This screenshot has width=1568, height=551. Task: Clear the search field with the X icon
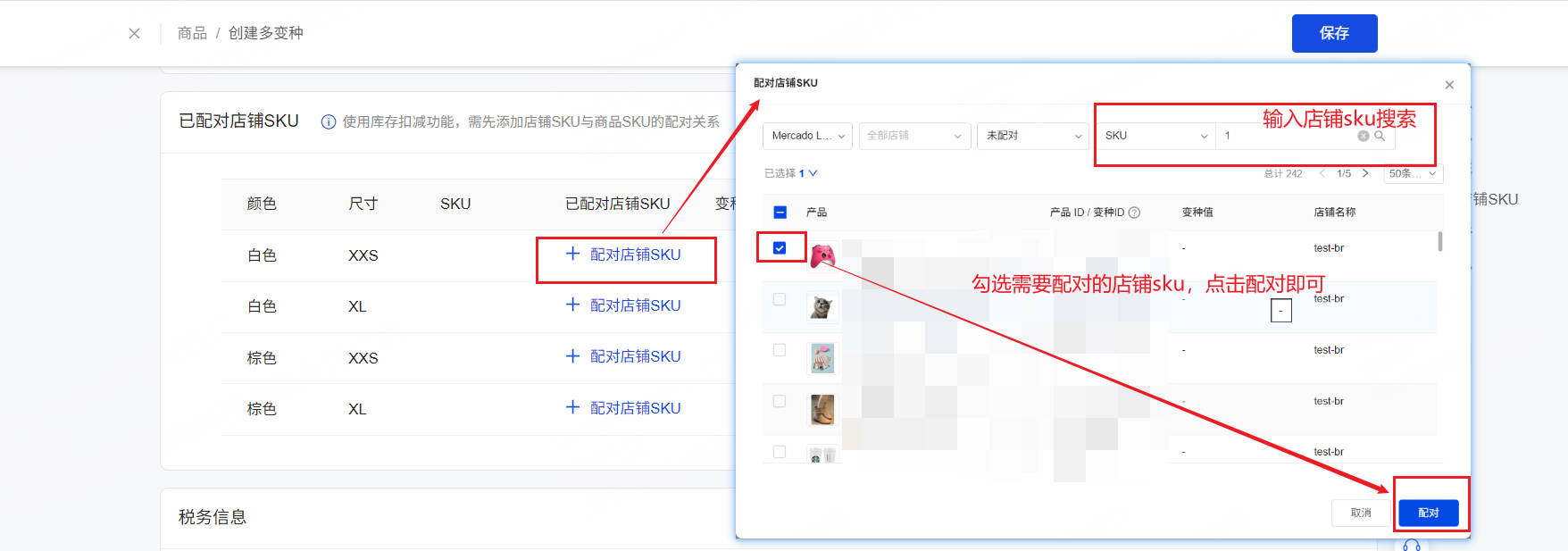[x=1364, y=136]
